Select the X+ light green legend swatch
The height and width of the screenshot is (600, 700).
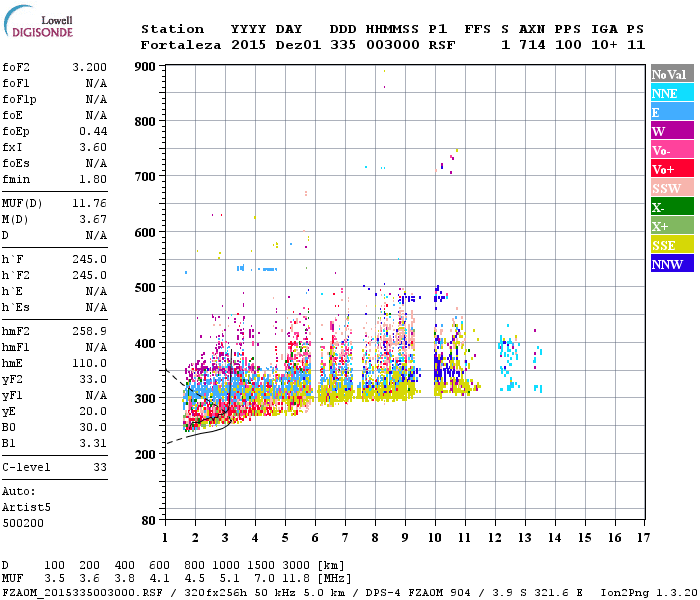[672, 225]
